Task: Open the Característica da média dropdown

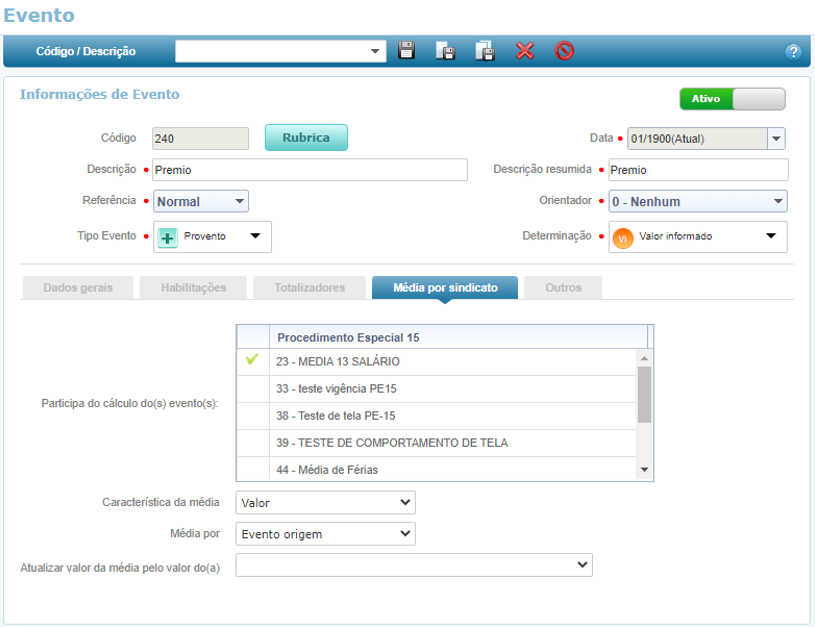Action: [325, 502]
